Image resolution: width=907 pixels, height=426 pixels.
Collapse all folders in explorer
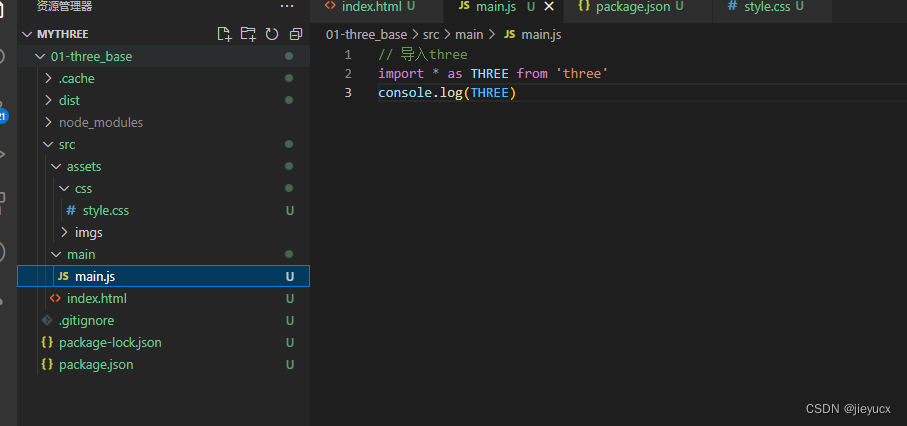[x=296, y=34]
